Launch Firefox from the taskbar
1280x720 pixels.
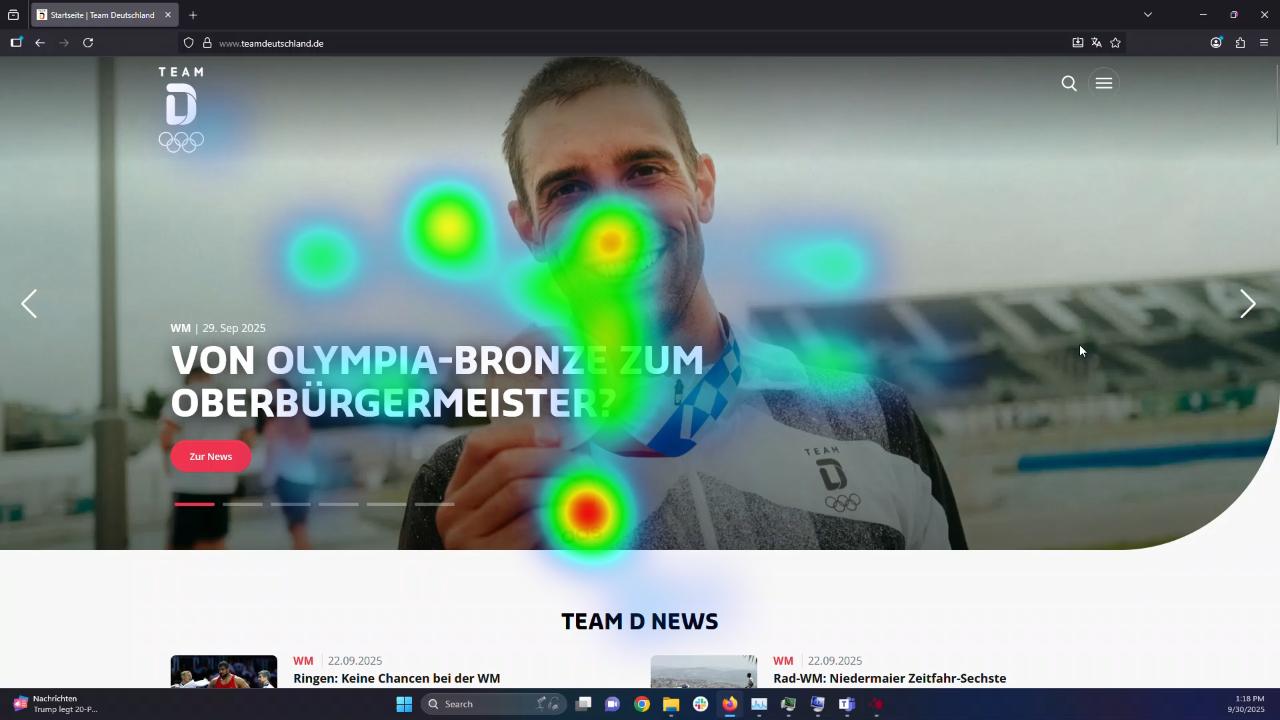tap(729, 704)
